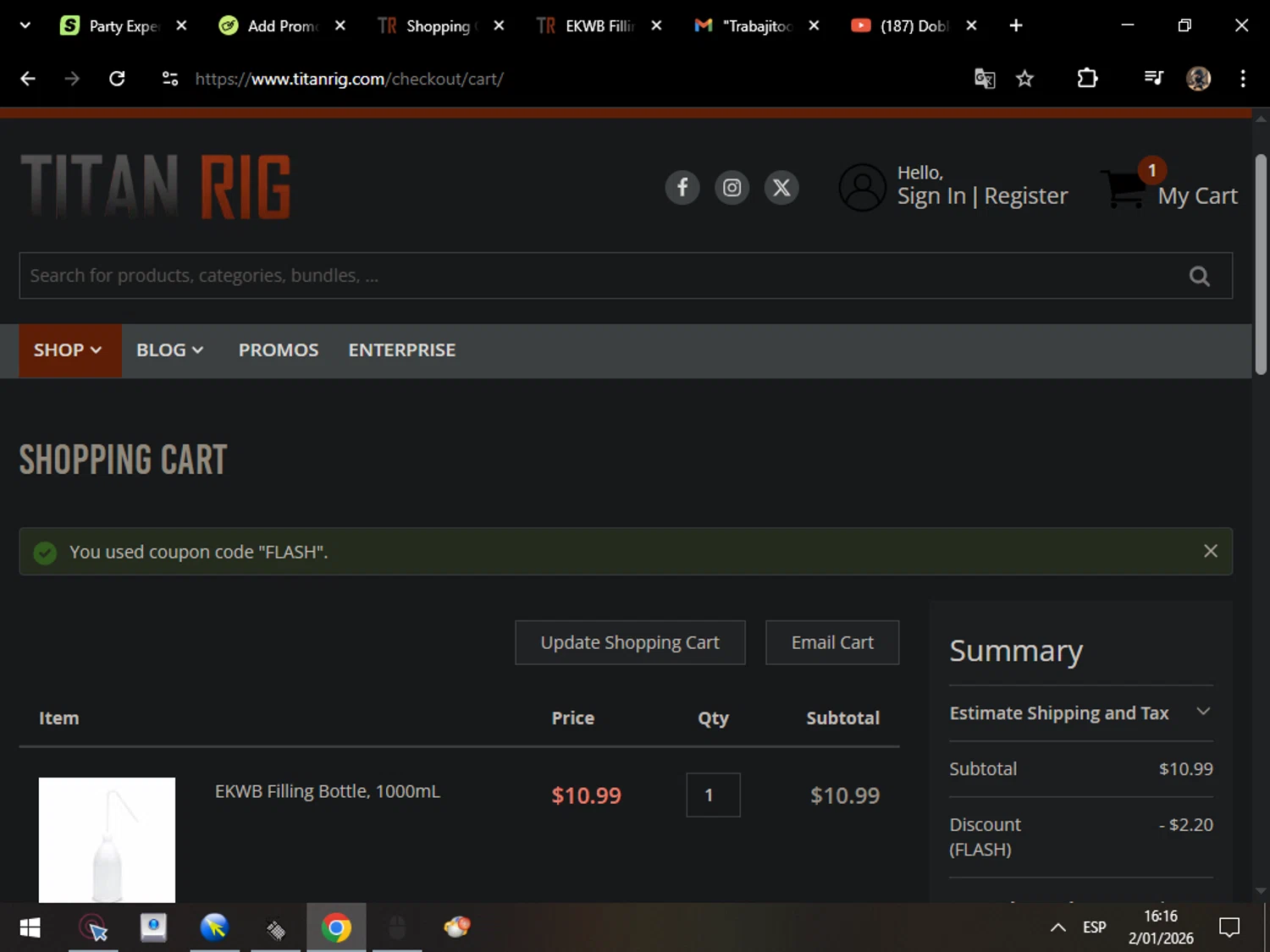Open site information icon in address bar

tap(170, 79)
